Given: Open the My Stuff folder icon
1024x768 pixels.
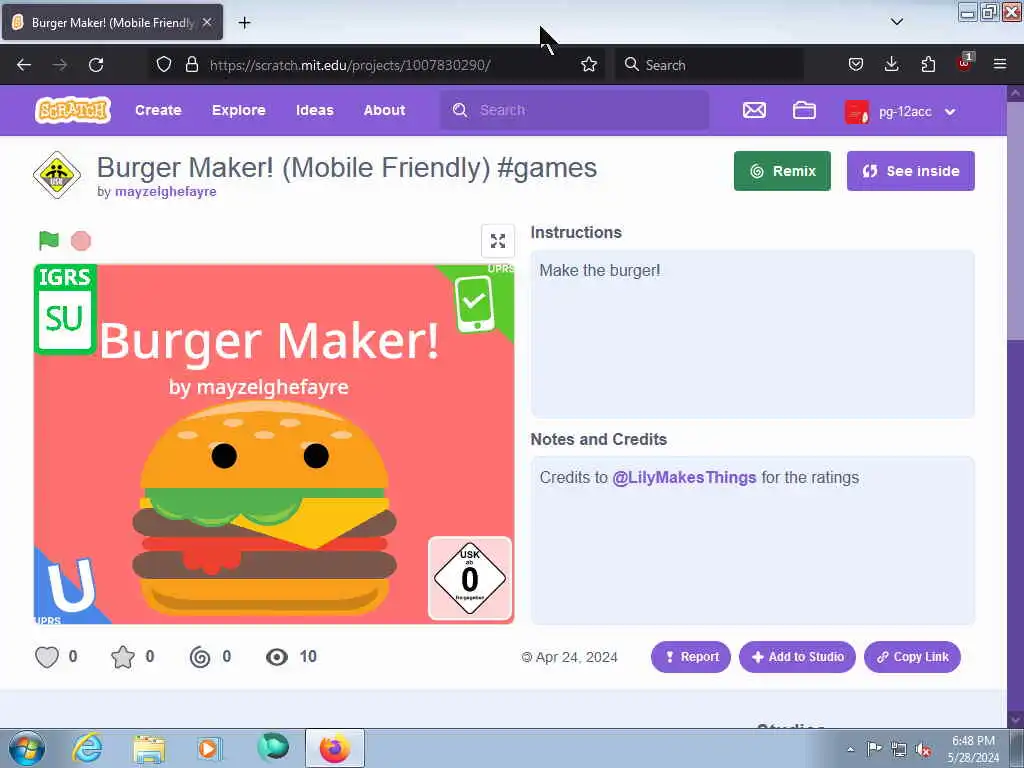Looking at the screenshot, I should click(804, 110).
